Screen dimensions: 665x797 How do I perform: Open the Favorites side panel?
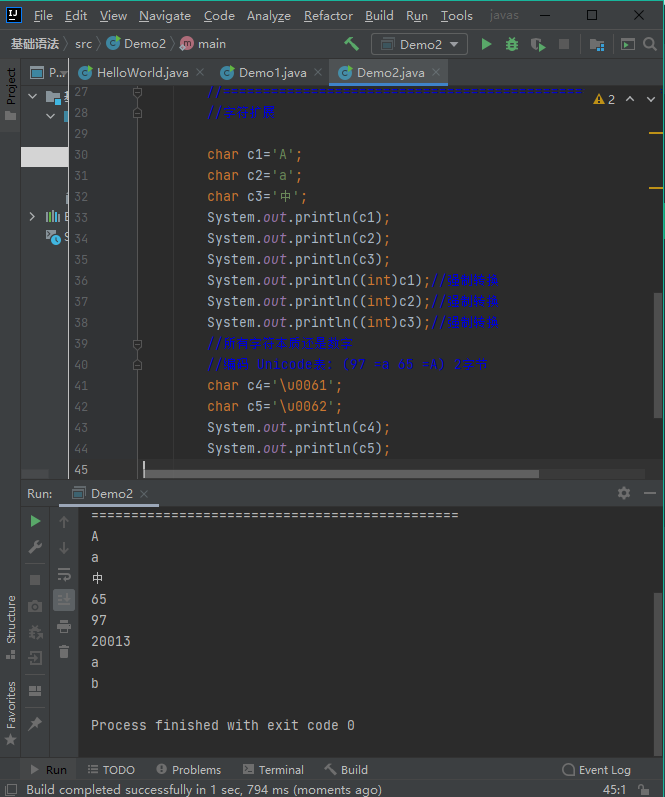tap(11, 713)
